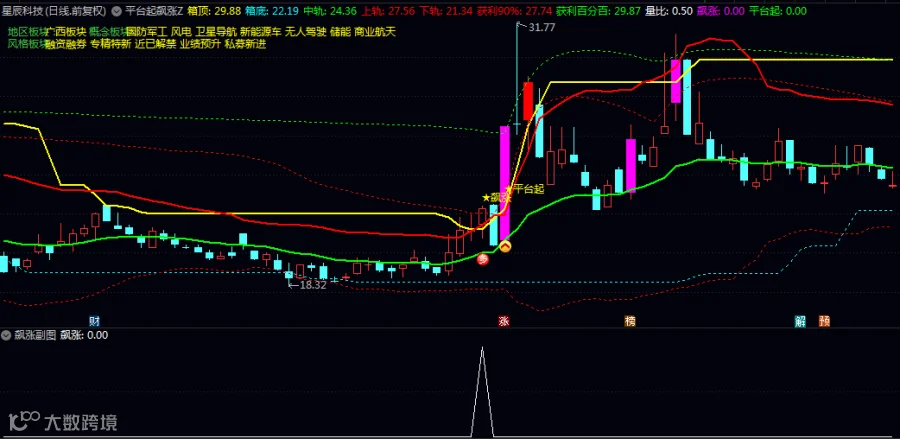Click the 平台起飙涨Z indicator name
Screen dimensions: 900x439
coord(154,11)
